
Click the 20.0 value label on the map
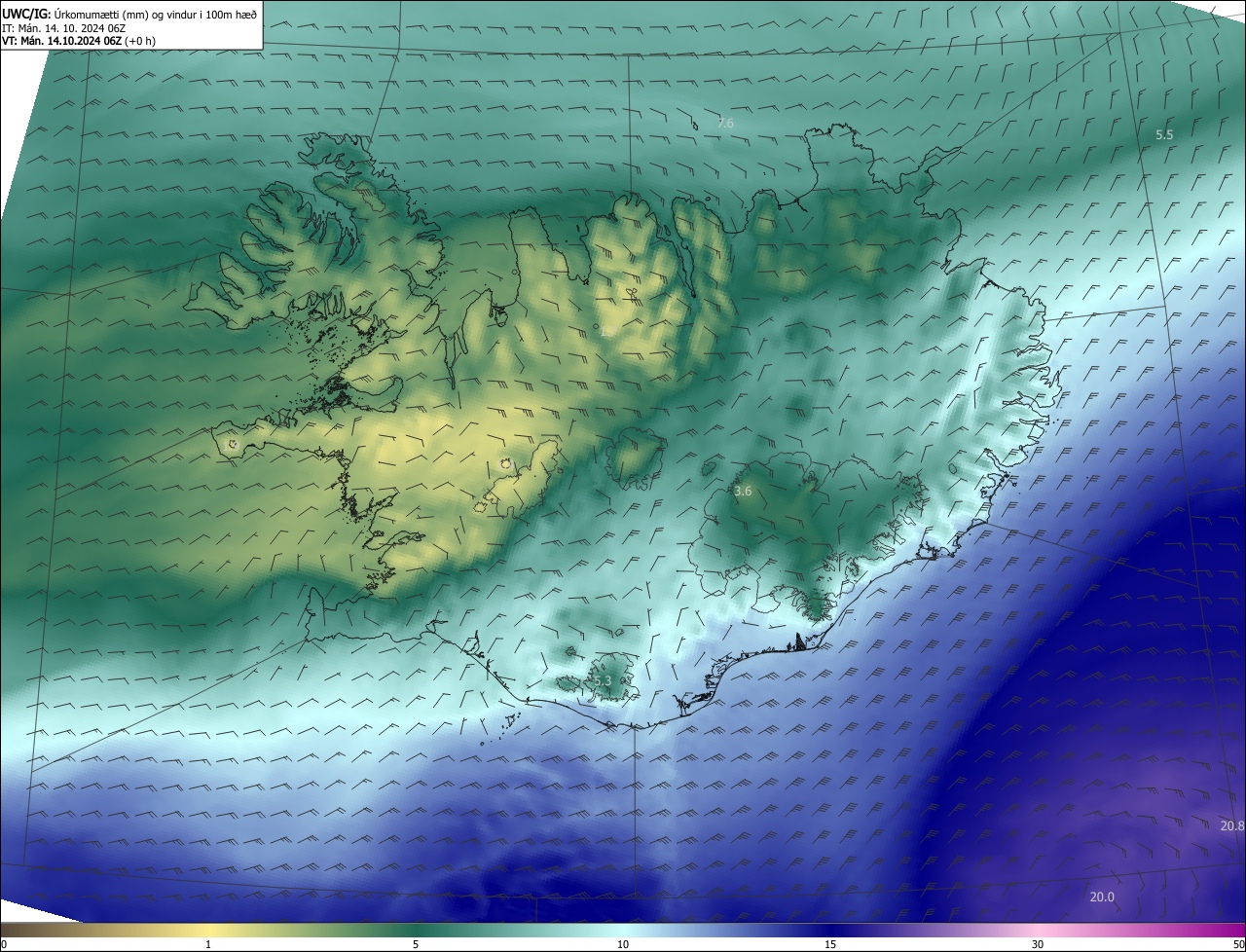click(x=1102, y=897)
